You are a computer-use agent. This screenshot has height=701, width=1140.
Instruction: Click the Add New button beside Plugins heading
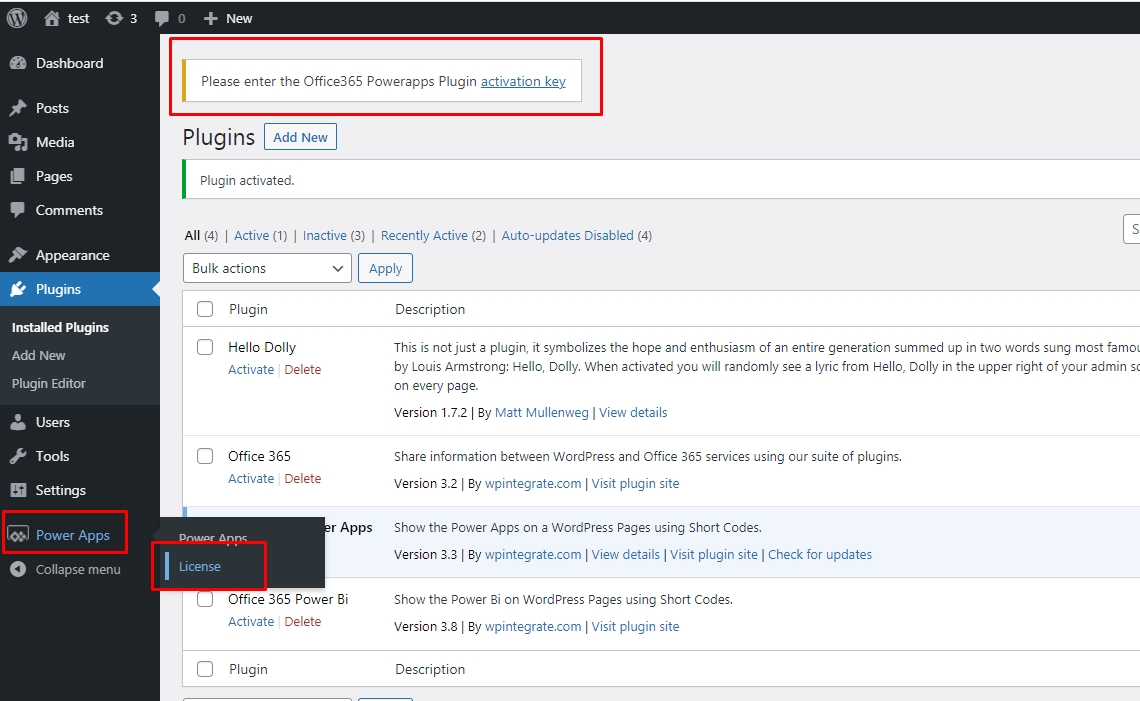300,137
